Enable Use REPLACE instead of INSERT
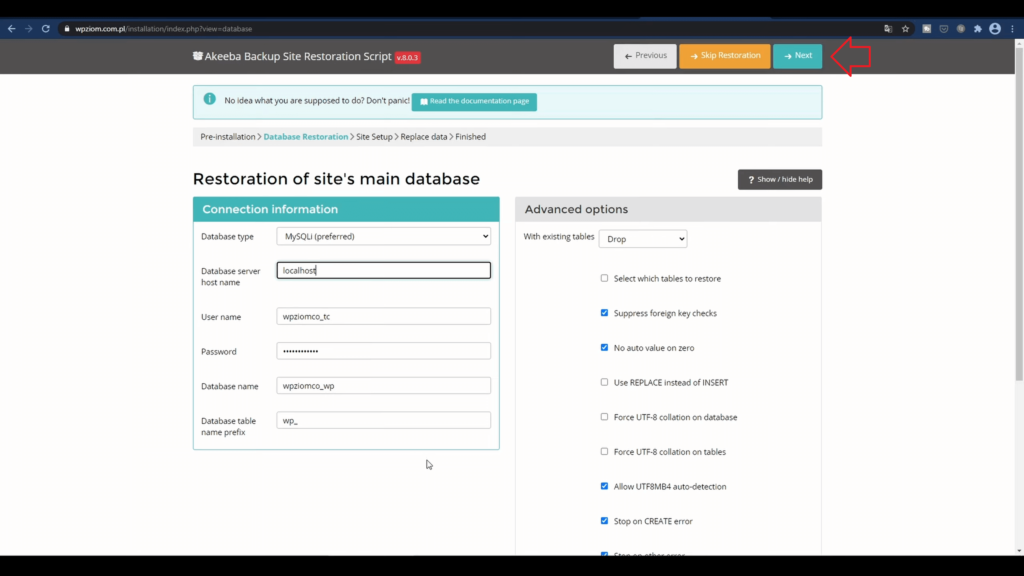 coord(604,382)
